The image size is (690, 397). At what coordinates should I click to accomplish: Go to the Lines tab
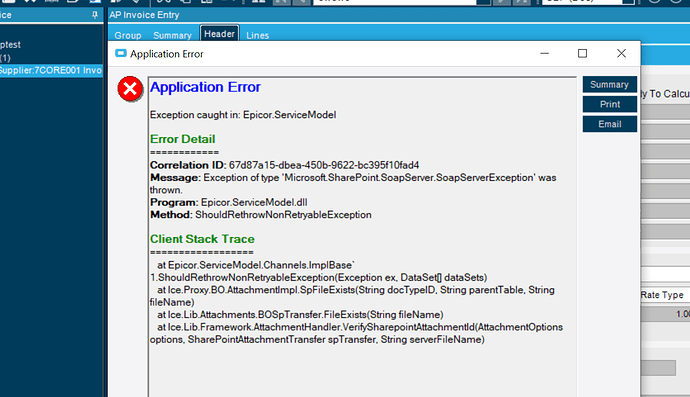(257, 35)
